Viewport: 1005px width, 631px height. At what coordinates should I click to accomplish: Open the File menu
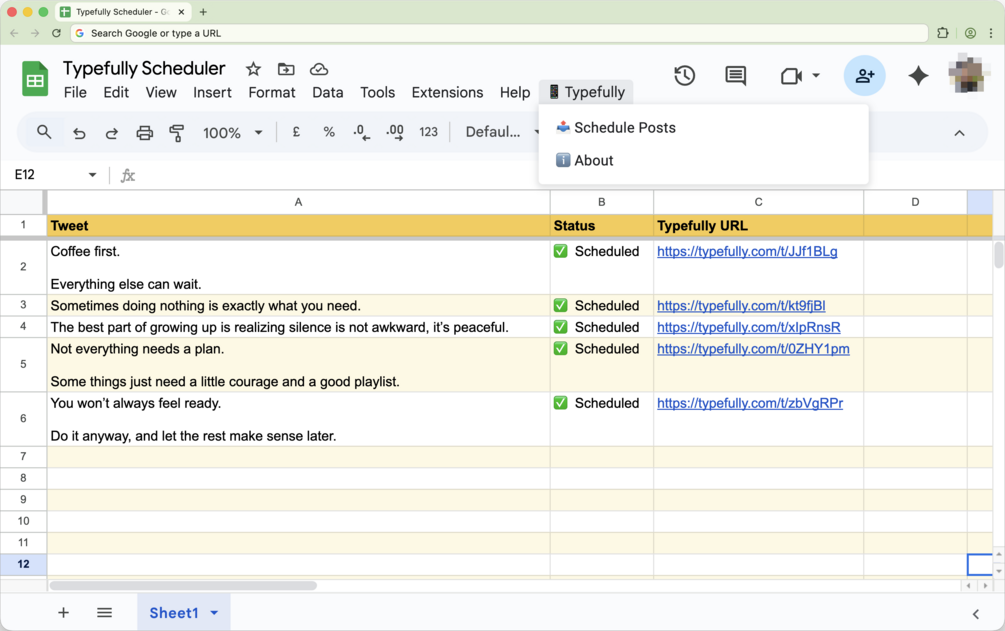(x=75, y=92)
